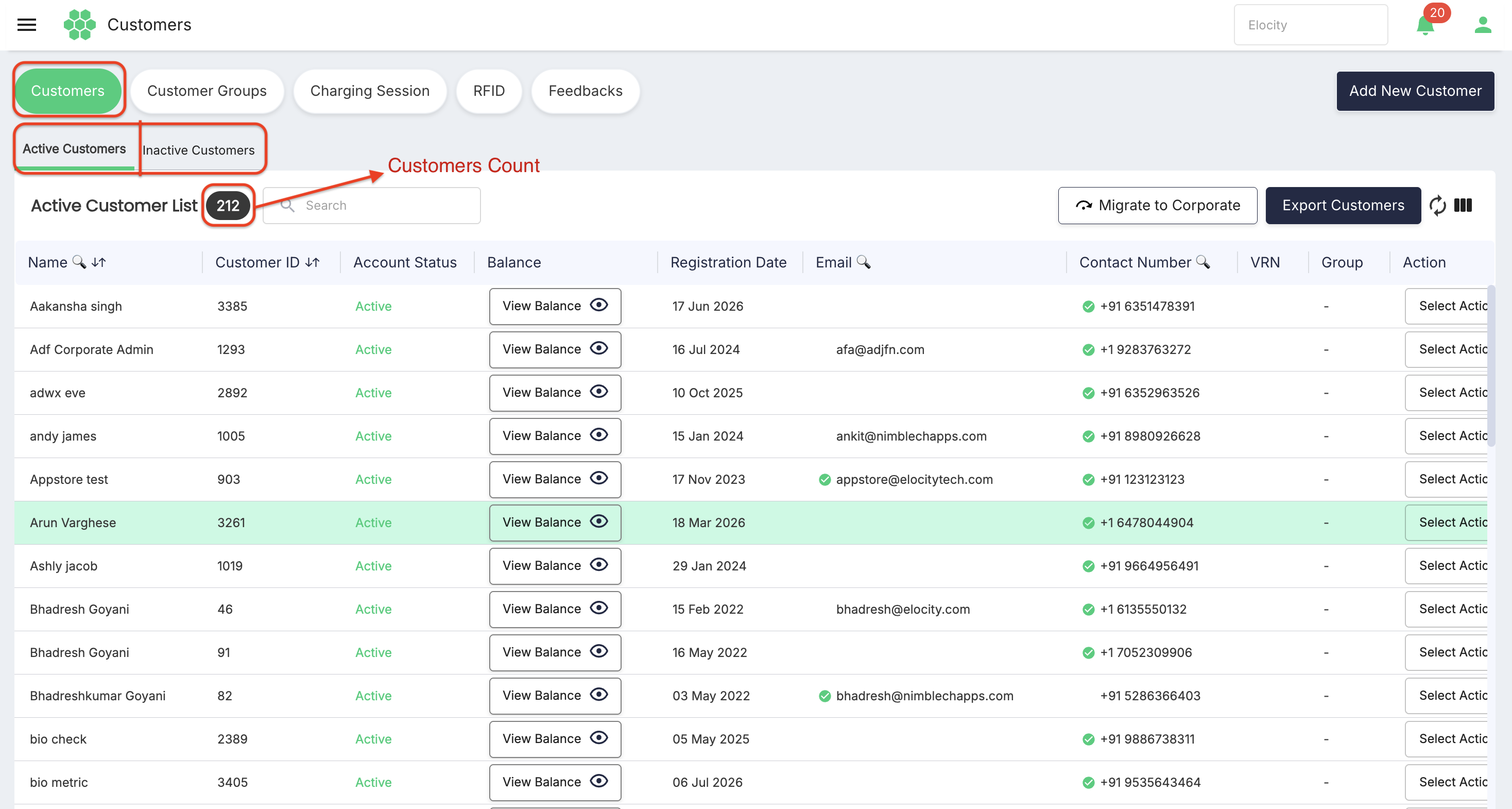The image size is (1512, 809).
Task: Click email ankit@nimblechapps.com
Action: point(911,436)
